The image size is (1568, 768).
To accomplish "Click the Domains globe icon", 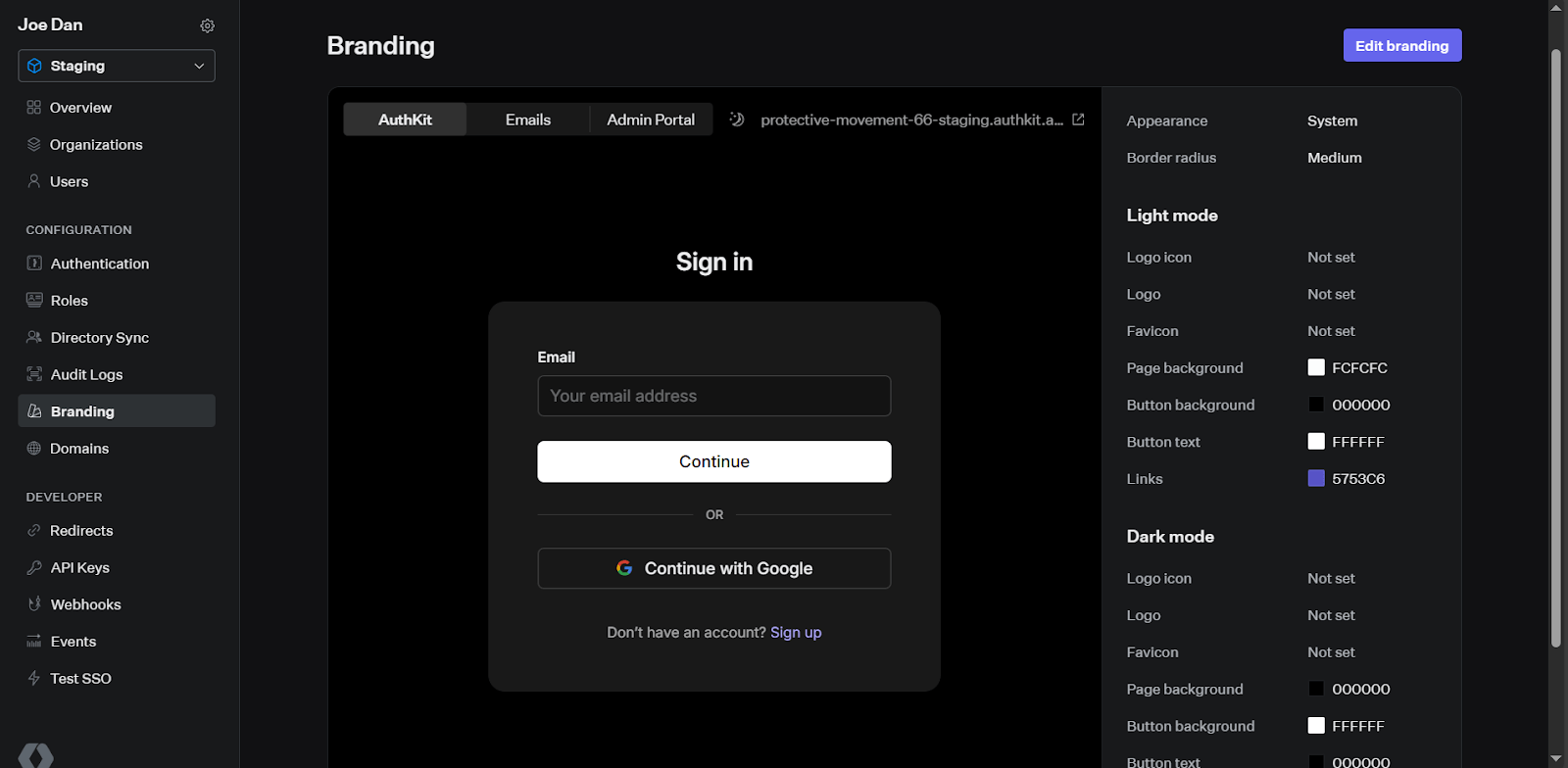I will 34,449.
